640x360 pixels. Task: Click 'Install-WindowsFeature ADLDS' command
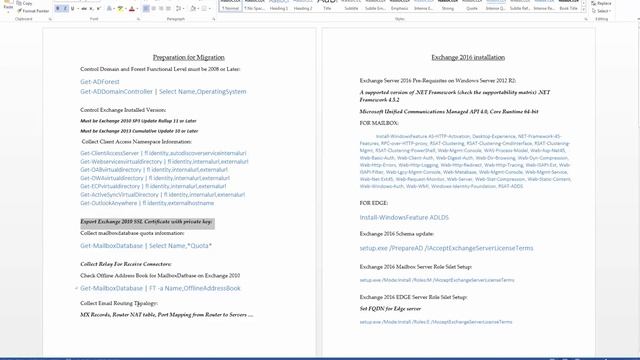tap(404, 218)
